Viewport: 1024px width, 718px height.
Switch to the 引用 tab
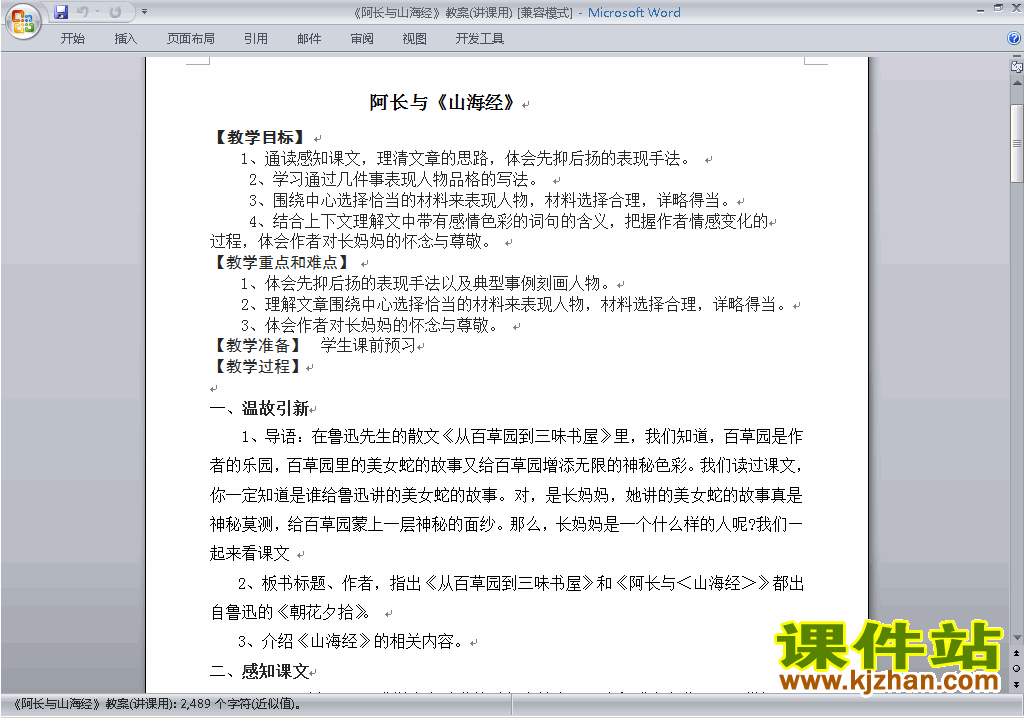click(x=256, y=39)
